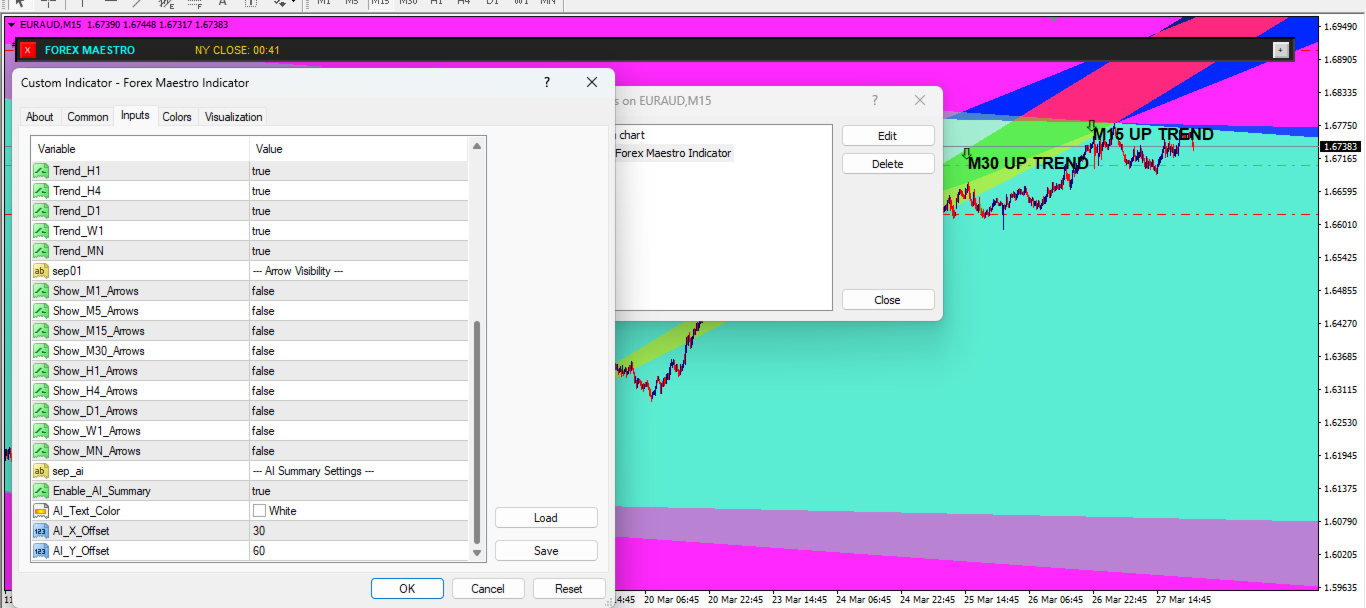Select Forex Maestro Indicator in the indicators list
Viewport: 1366px width, 608px height.
(x=673, y=153)
